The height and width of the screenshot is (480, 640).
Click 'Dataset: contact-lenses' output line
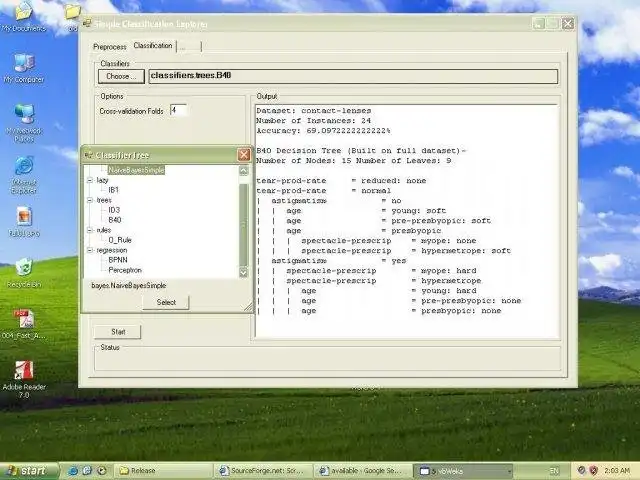[x=313, y=111]
